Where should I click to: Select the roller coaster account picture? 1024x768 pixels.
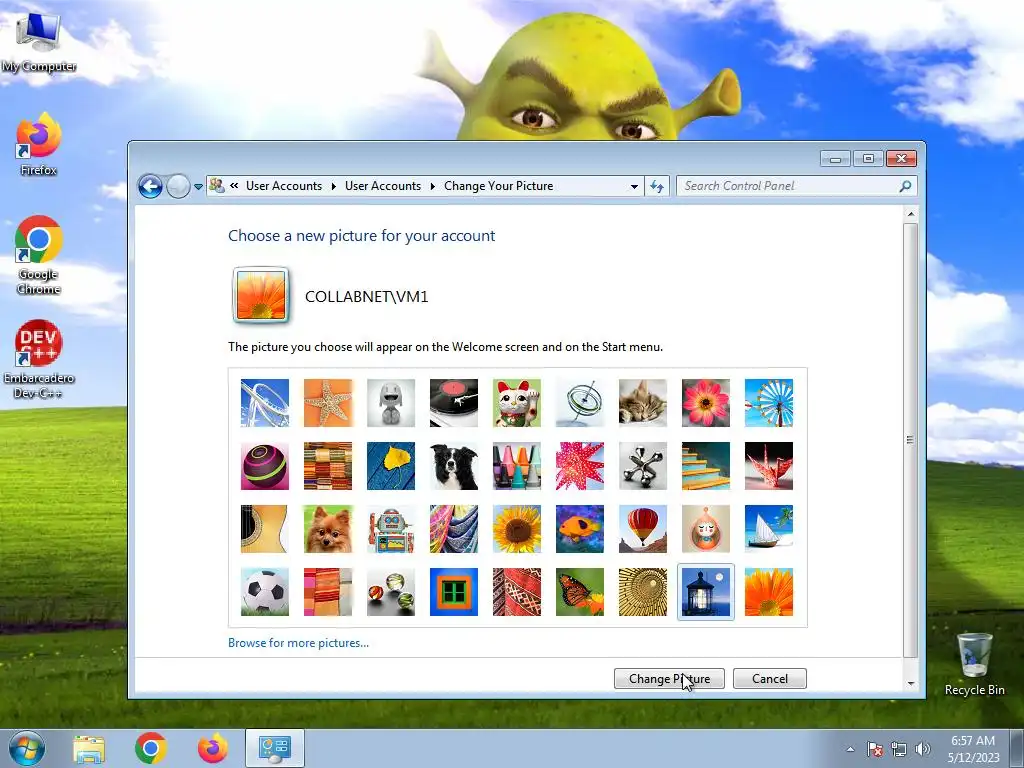(x=264, y=403)
